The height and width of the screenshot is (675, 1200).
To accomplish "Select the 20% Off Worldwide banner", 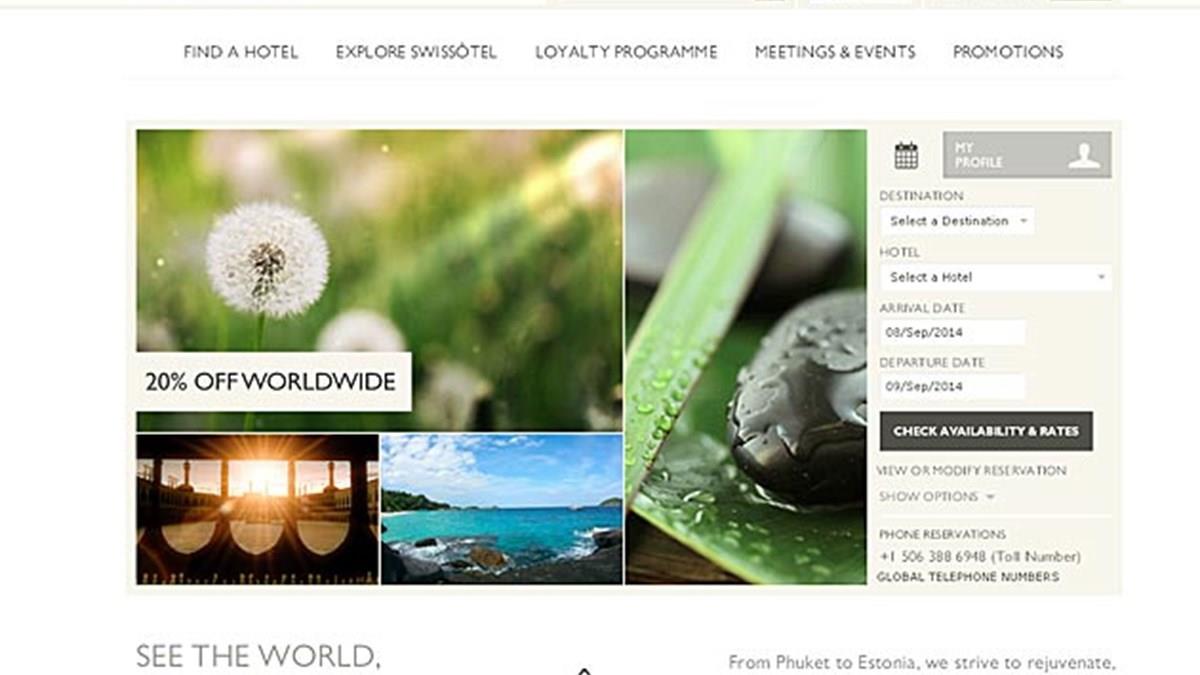I will (x=274, y=381).
